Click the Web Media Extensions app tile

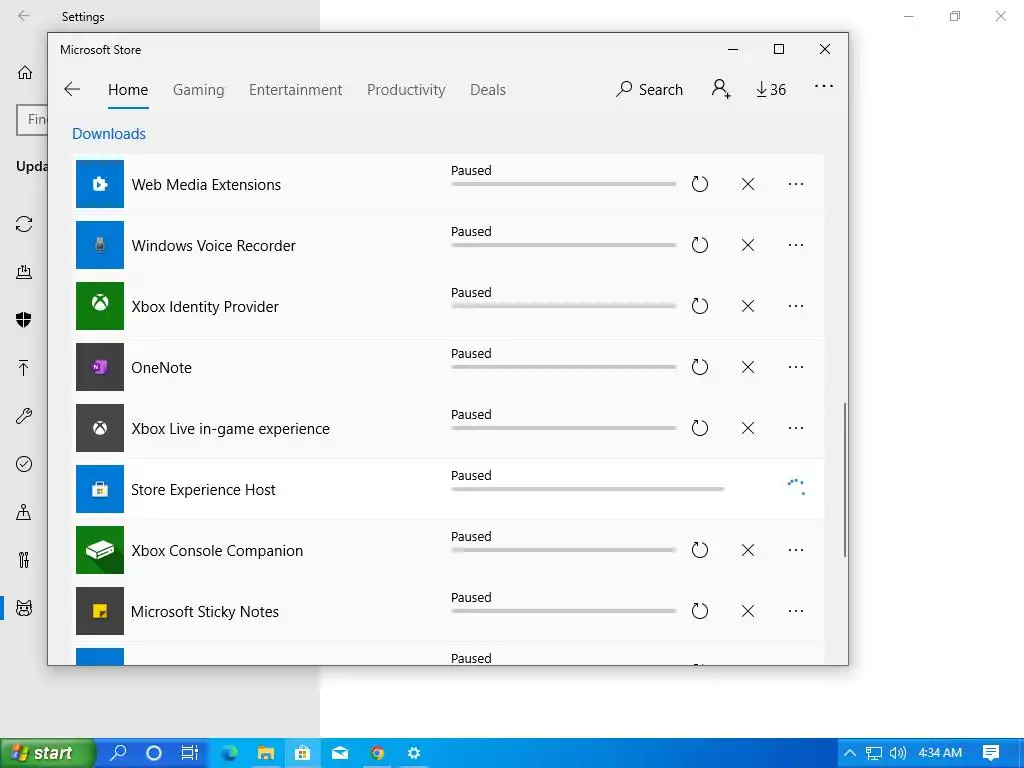click(x=100, y=184)
